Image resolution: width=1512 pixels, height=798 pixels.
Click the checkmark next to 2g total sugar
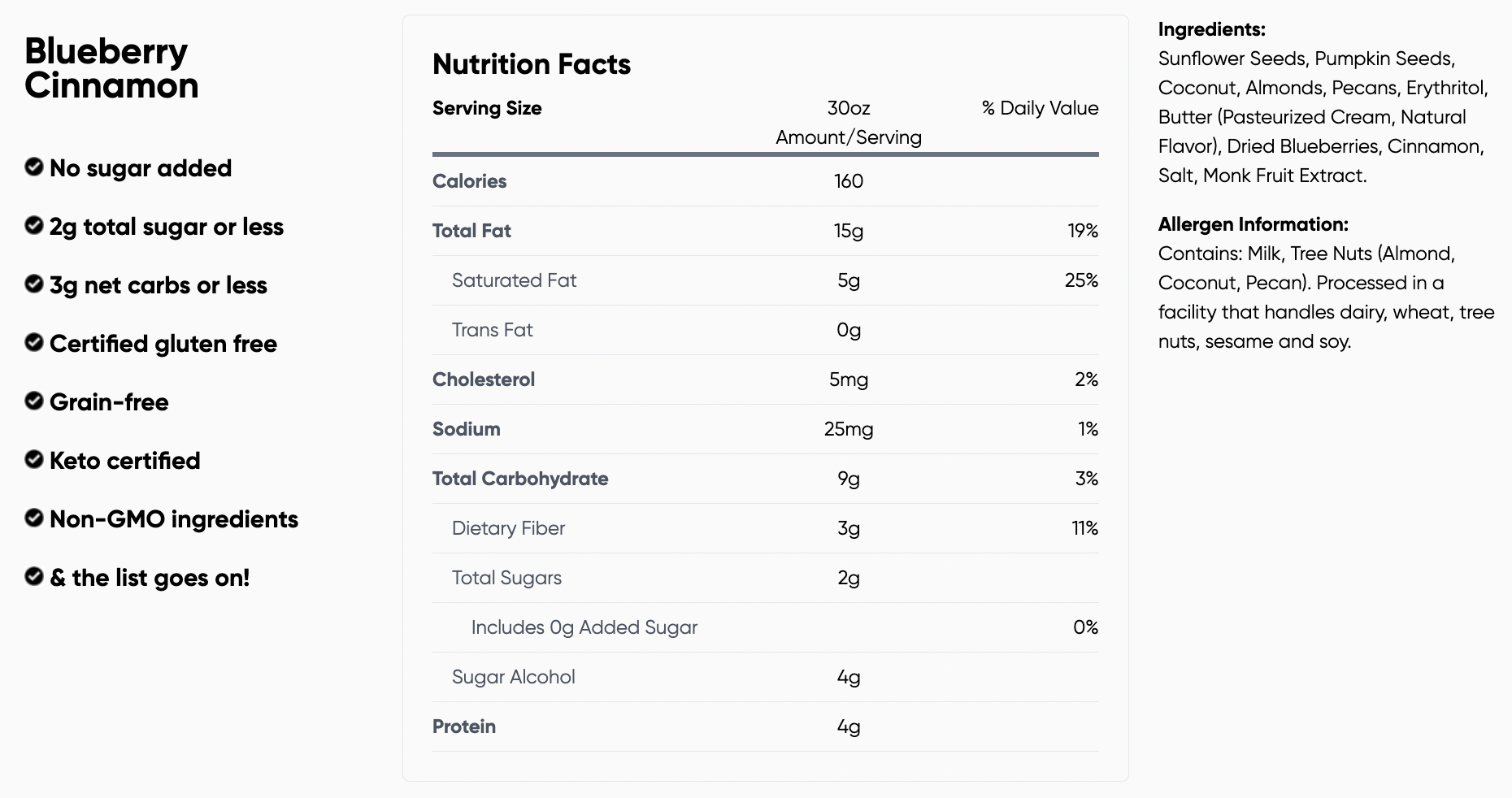[34, 225]
